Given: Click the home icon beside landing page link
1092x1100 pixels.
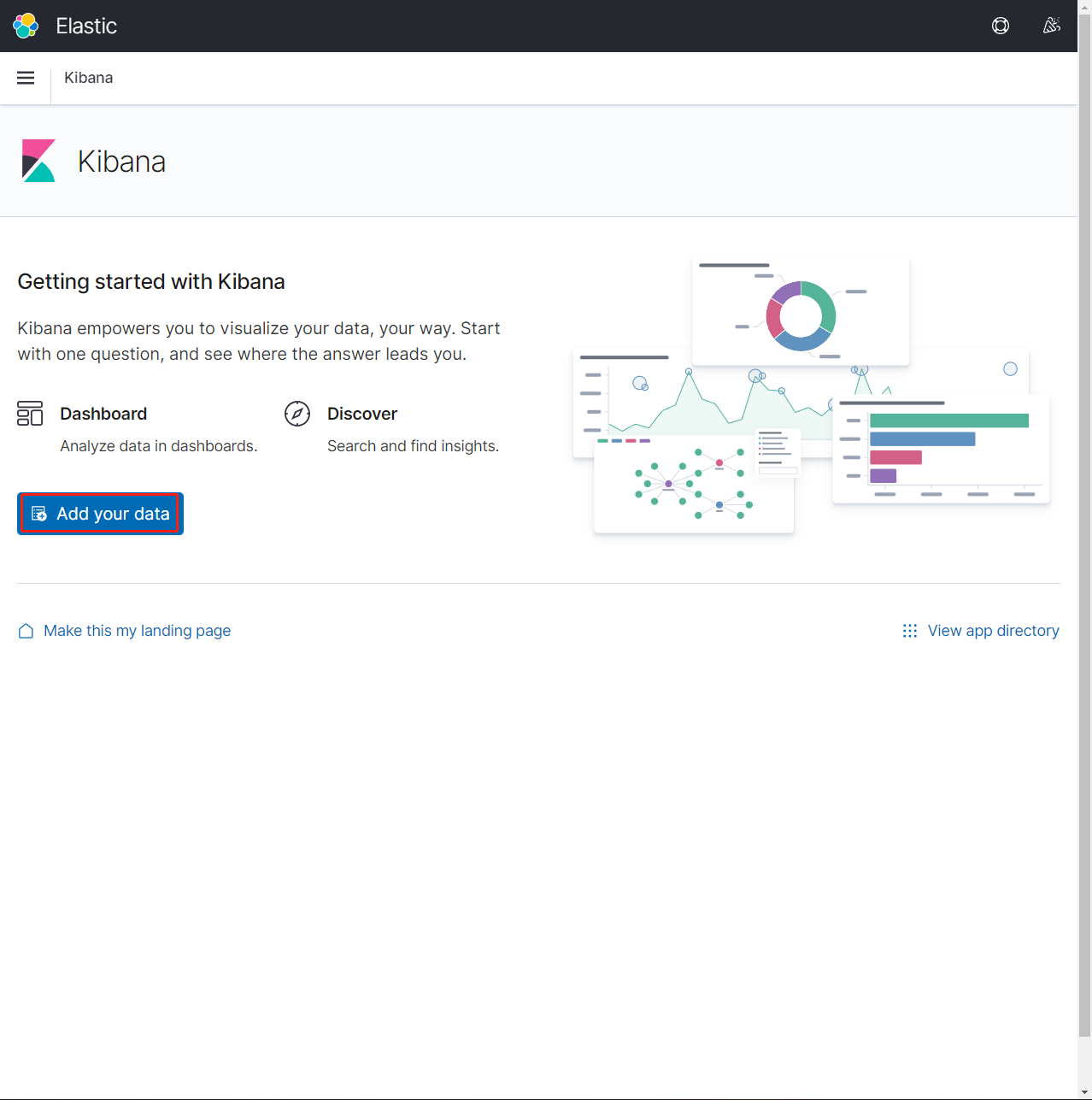Looking at the screenshot, I should (x=26, y=631).
